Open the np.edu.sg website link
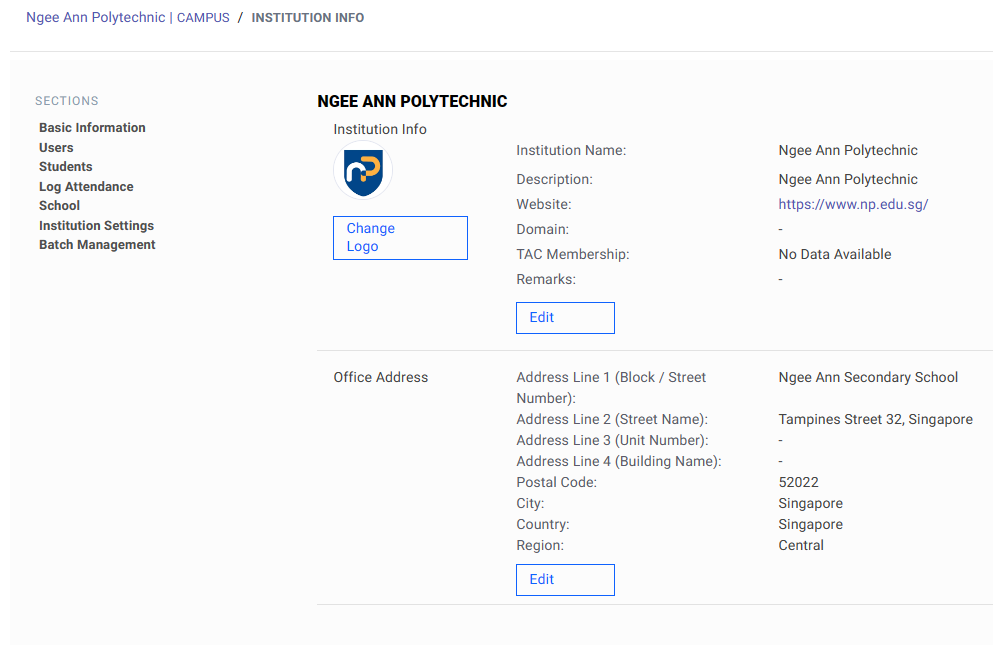Image resolution: width=993 pixels, height=645 pixels. pyautogui.click(x=853, y=204)
